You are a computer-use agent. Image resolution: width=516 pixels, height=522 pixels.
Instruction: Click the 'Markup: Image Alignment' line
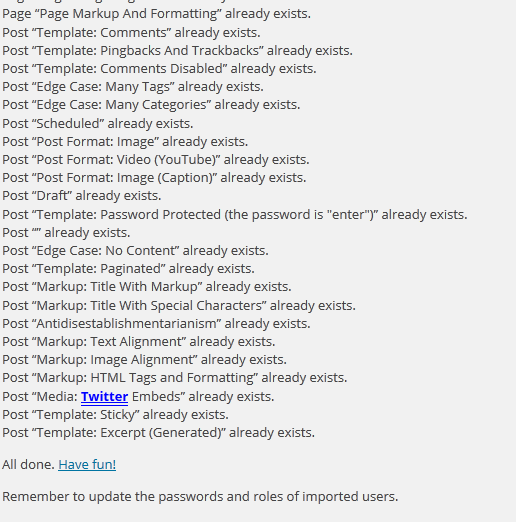(x=144, y=360)
